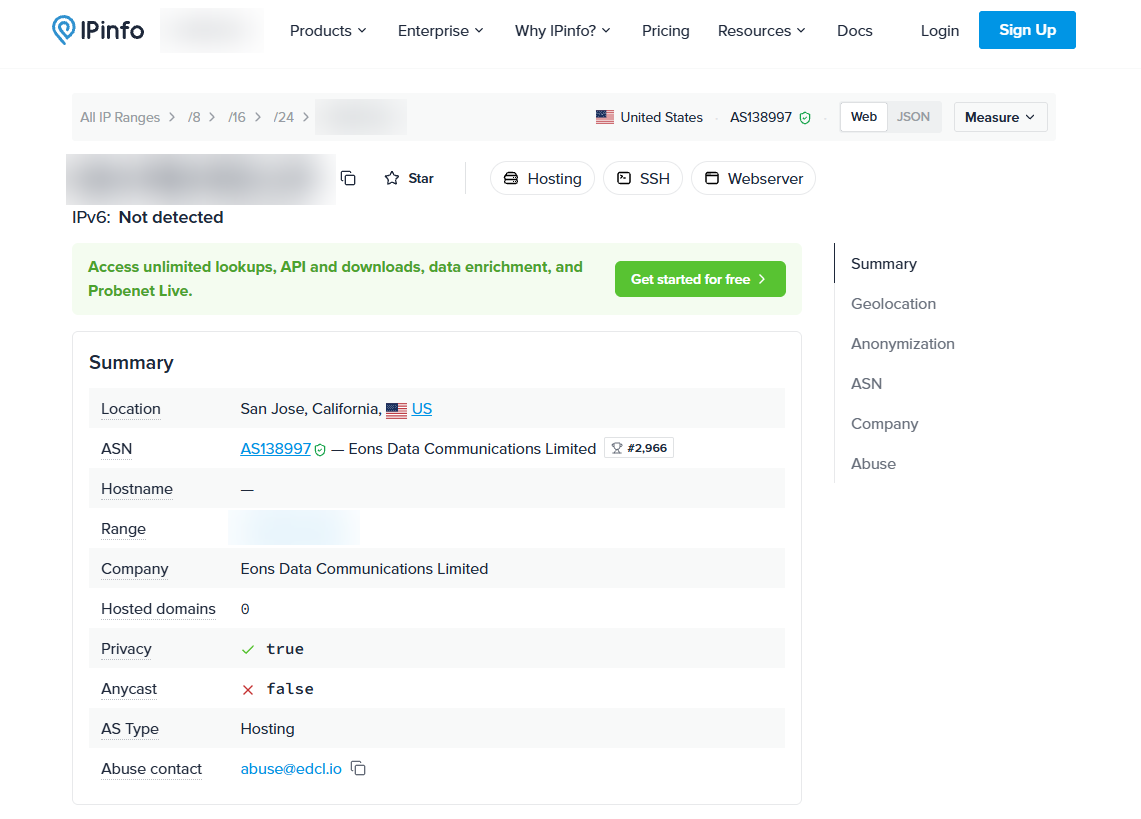This screenshot has height=819, width=1141.
Task: Expand the Why IPinfo? menu
Action: pos(562,31)
